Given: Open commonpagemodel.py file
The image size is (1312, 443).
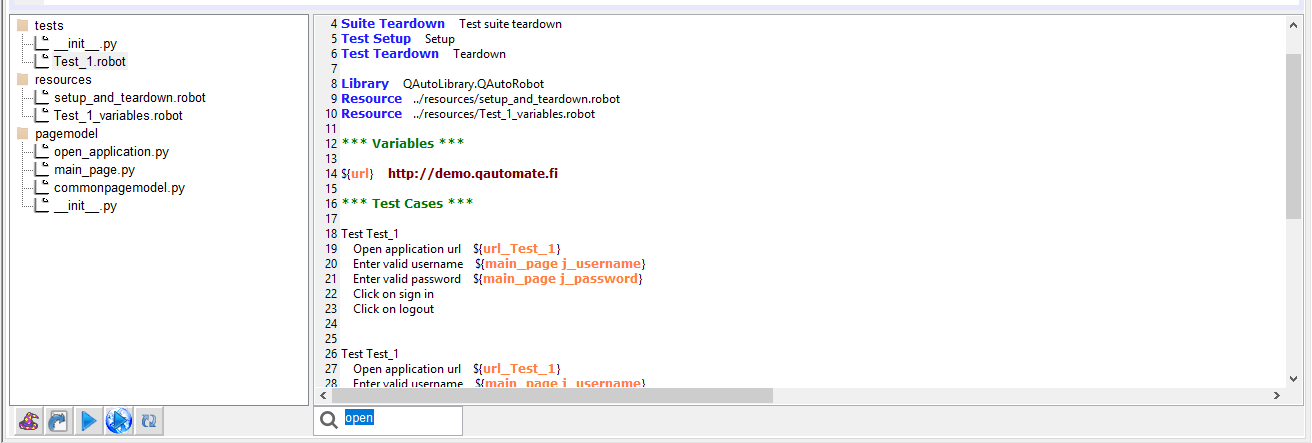Looking at the screenshot, I should tap(119, 187).
